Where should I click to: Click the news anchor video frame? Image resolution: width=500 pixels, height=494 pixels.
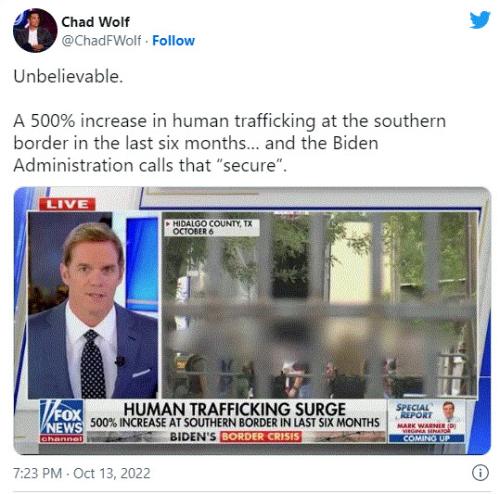coord(93,305)
